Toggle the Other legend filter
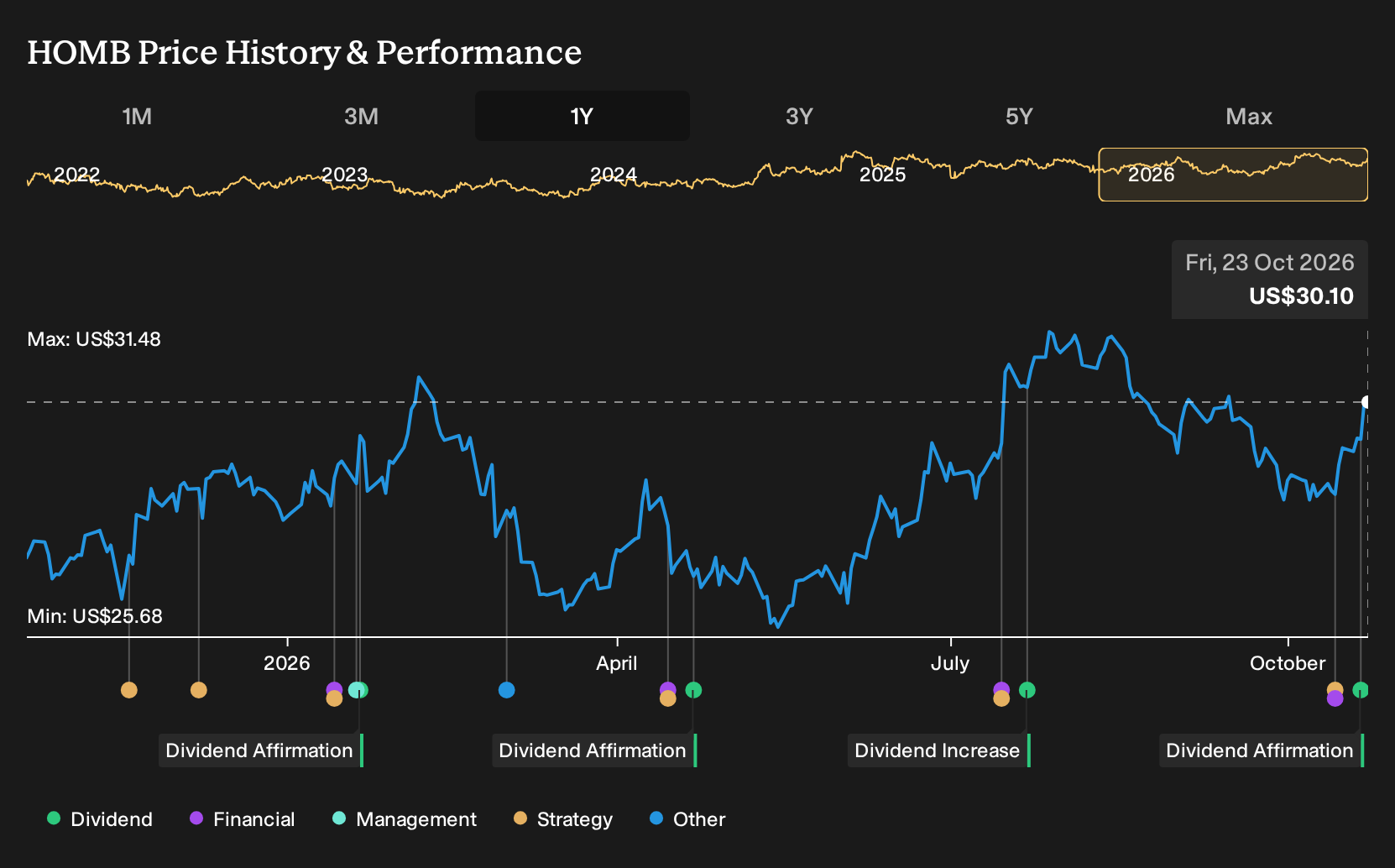Screen dimensions: 1395x868 click(687, 818)
